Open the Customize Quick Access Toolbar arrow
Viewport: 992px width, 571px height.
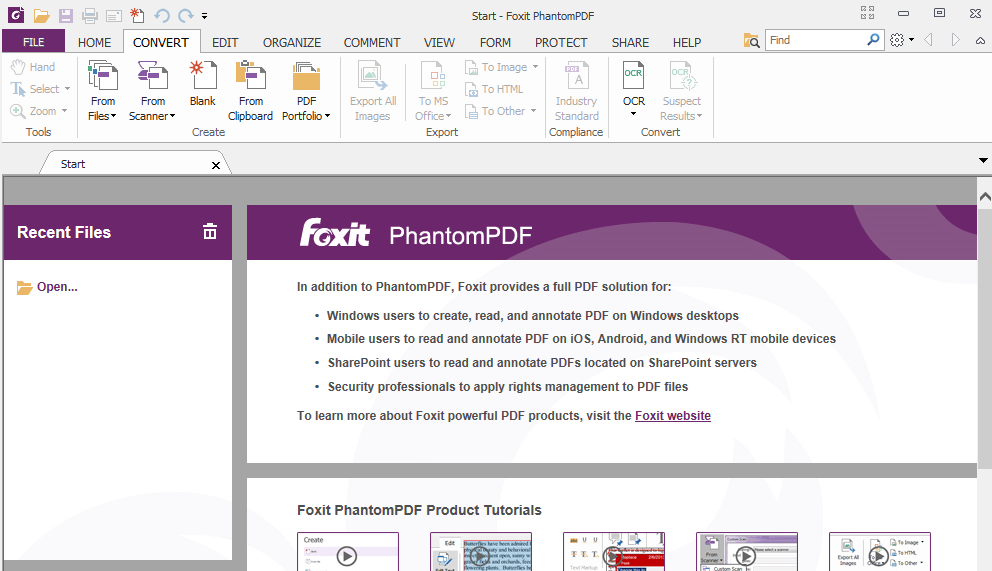point(204,16)
